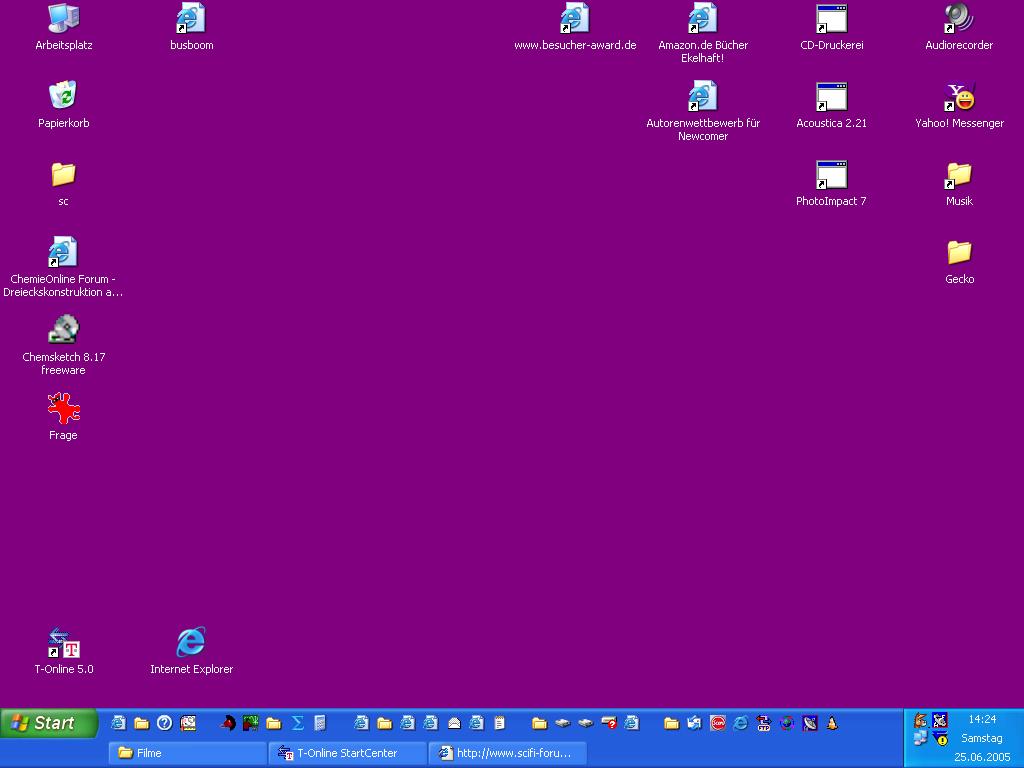Viewport: 1024px width, 768px height.
Task: Click the blue Sigma quick launch icon
Action: coord(297,723)
